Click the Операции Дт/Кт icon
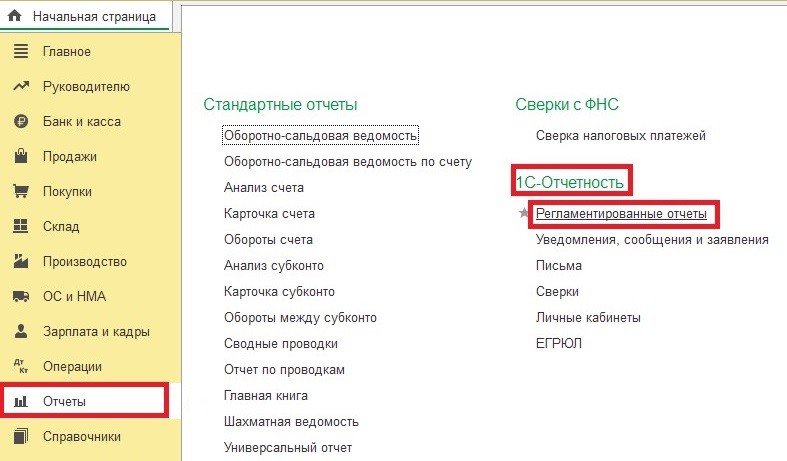The image size is (787, 461). pyautogui.click(x=21, y=366)
